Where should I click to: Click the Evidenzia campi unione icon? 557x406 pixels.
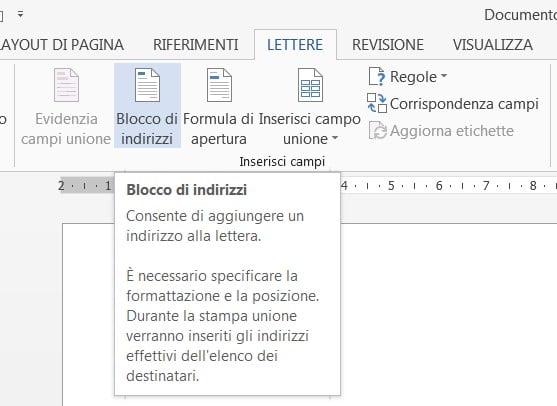tap(66, 85)
